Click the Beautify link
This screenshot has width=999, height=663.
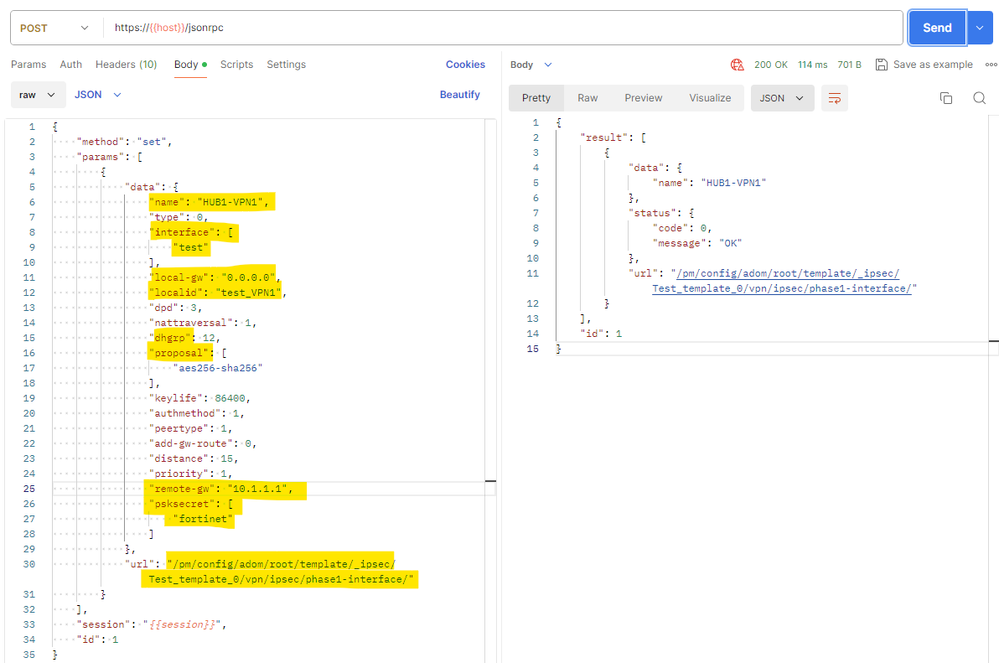pyautogui.click(x=460, y=95)
